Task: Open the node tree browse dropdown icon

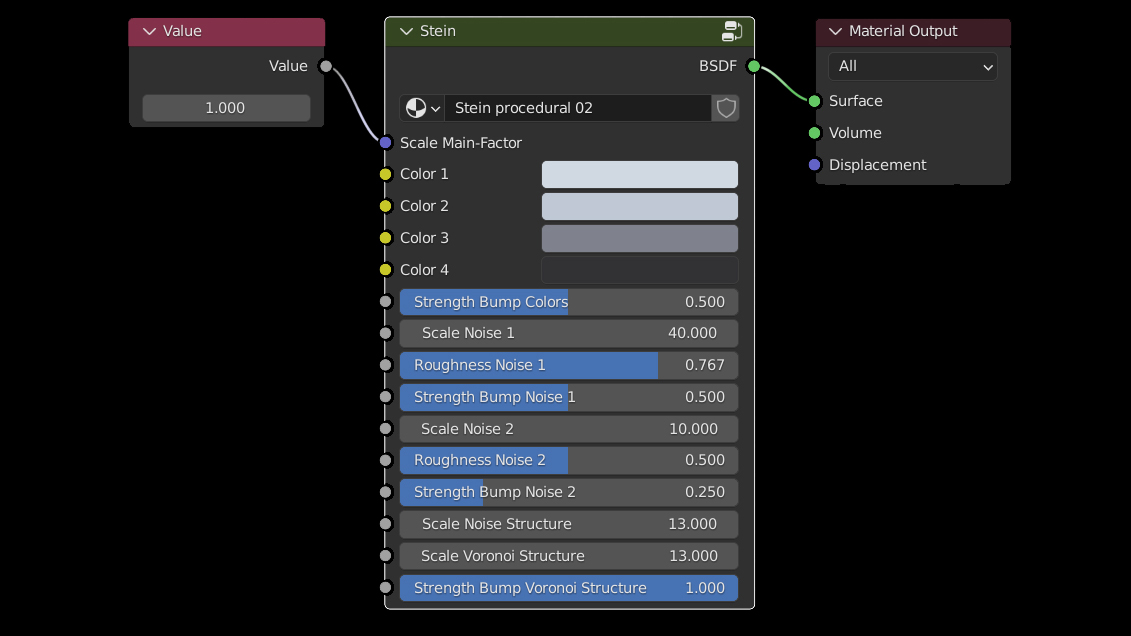Action: click(x=422, y=108)
